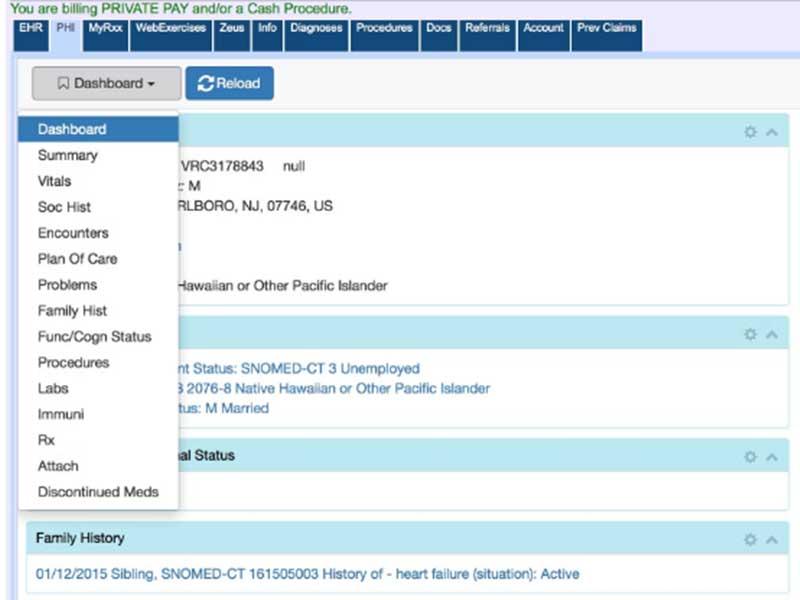800x600 pixels.
Task: Collapse the Family History panel chevron
Action: click(x=772, y=540)
